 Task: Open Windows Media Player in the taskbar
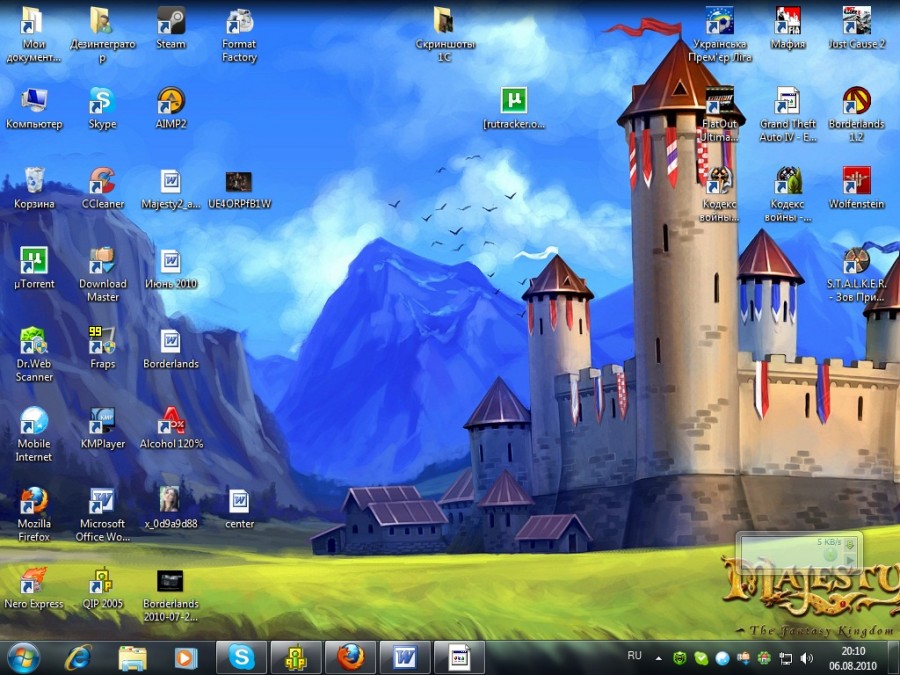tap(185, 658)
